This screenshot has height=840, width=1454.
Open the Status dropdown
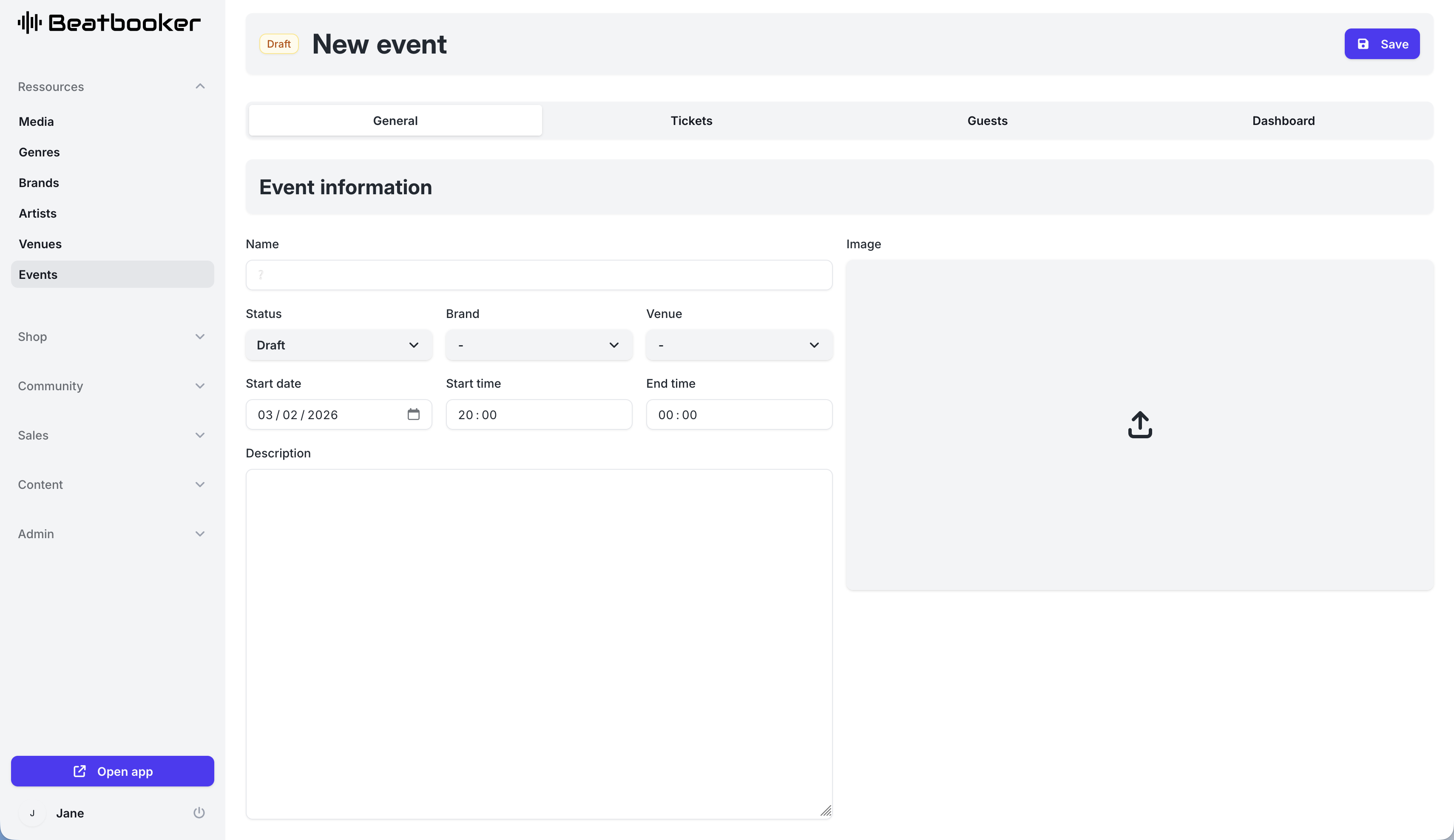[339, 345]
